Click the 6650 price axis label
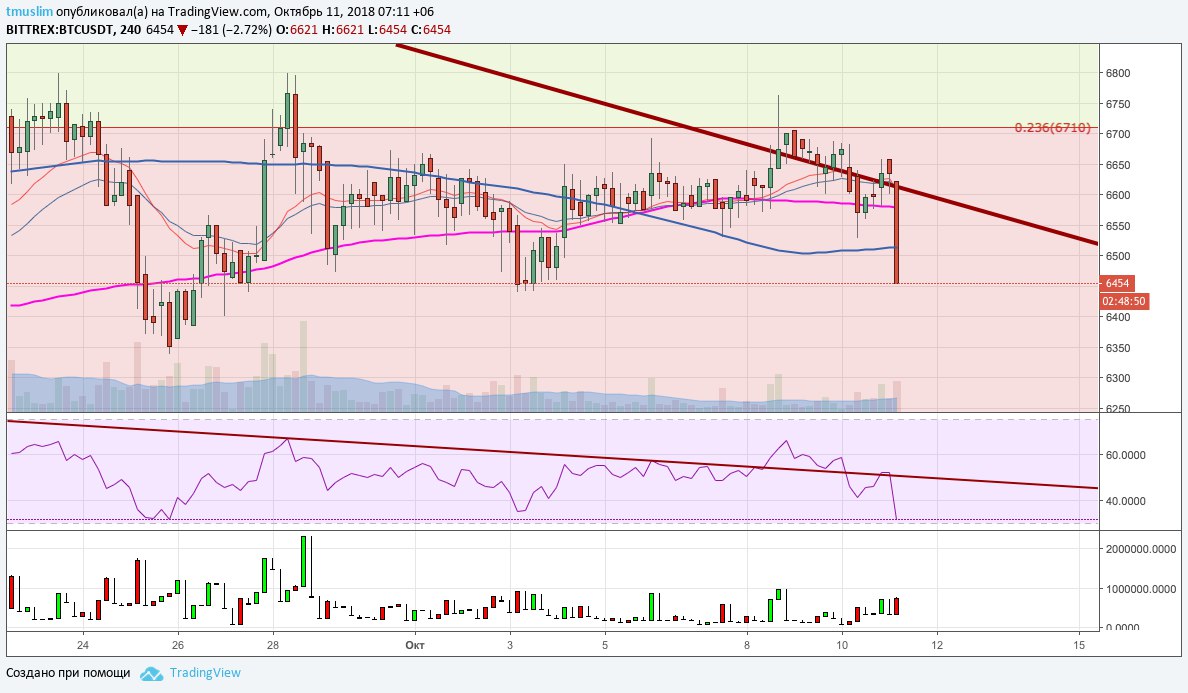The height and width of the screenshot is (693, 1188). [1118, 165]
